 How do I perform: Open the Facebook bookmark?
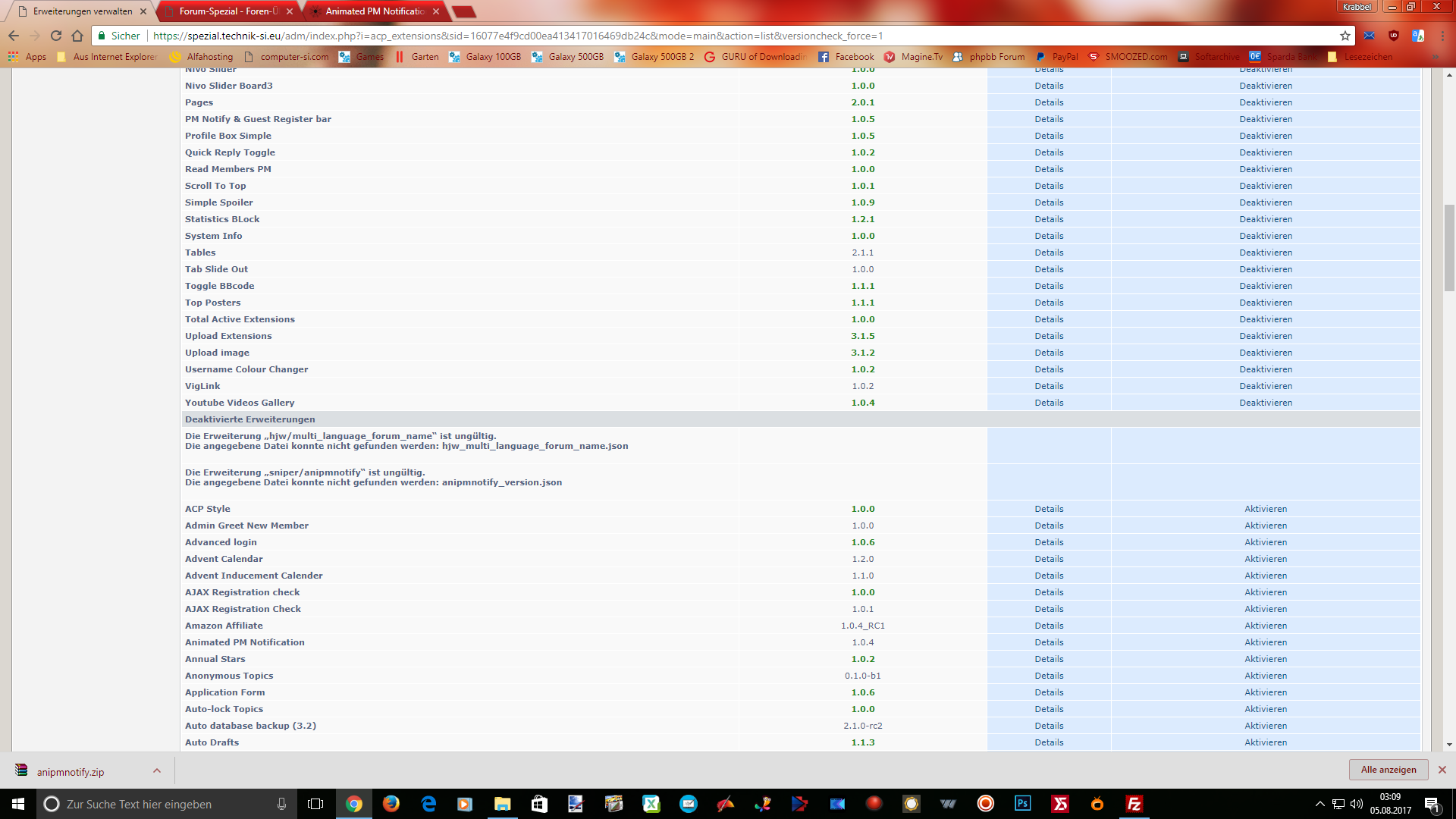pyautogui.click(x=846, y=57)
